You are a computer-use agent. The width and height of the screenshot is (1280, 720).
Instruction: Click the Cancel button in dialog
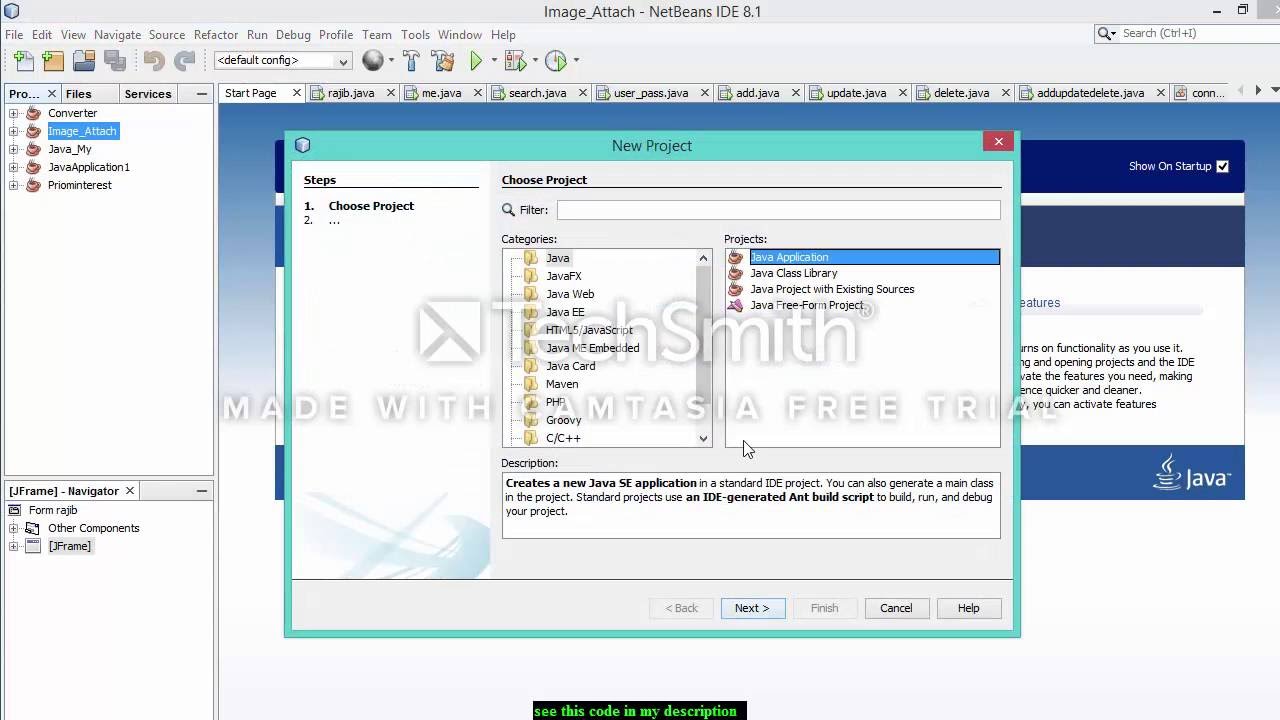(x=896, y=608)
